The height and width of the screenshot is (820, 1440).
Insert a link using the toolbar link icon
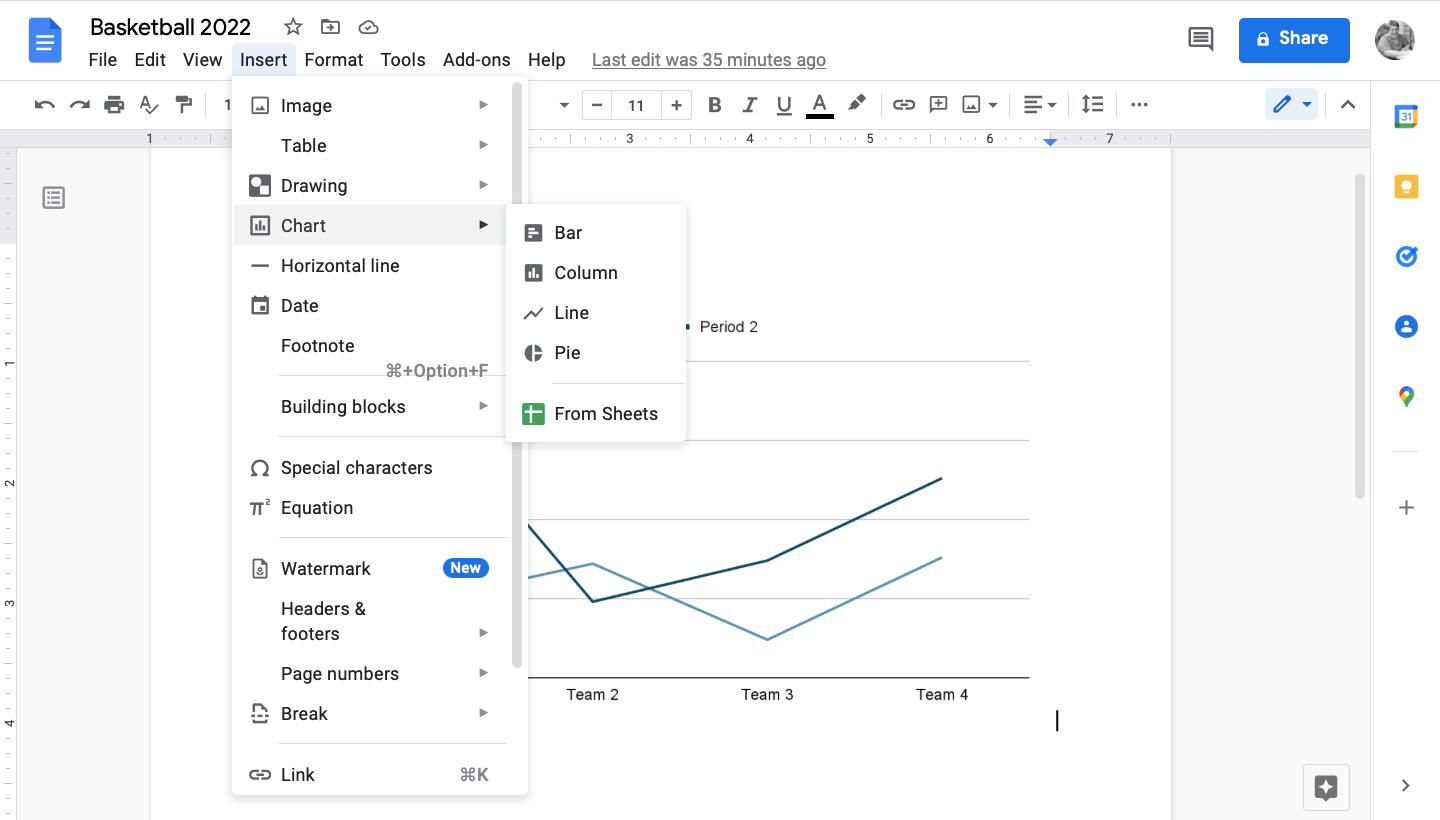coord(904,104)
